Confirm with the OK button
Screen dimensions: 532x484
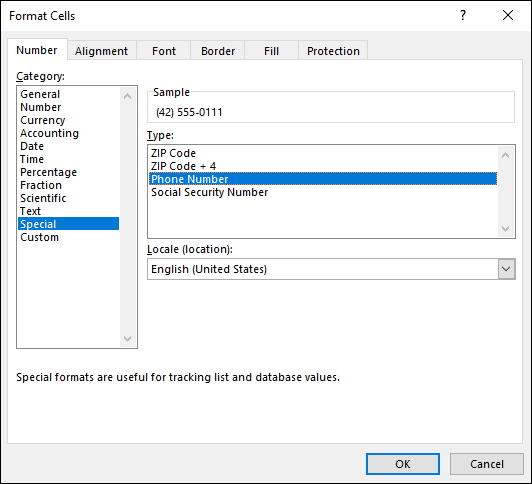403,464
